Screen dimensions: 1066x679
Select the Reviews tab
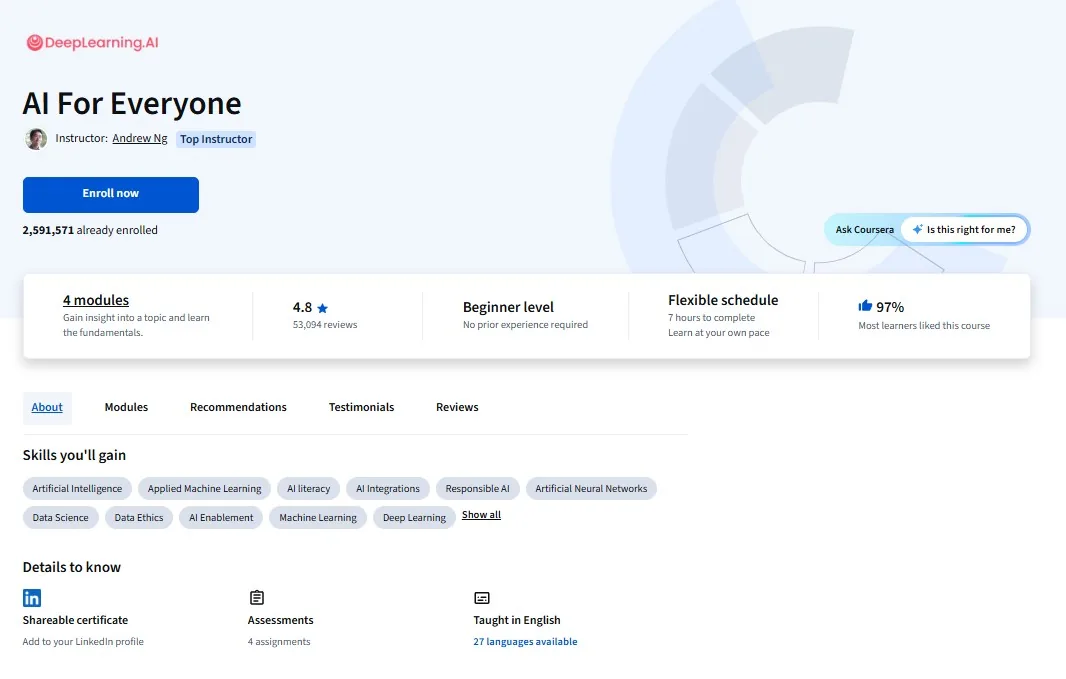(x=457, y=407)
